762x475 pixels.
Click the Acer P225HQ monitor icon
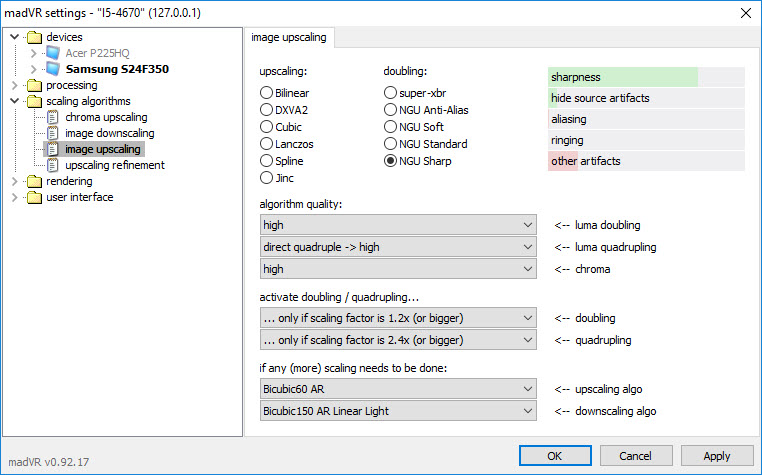(x=53, y=53)
